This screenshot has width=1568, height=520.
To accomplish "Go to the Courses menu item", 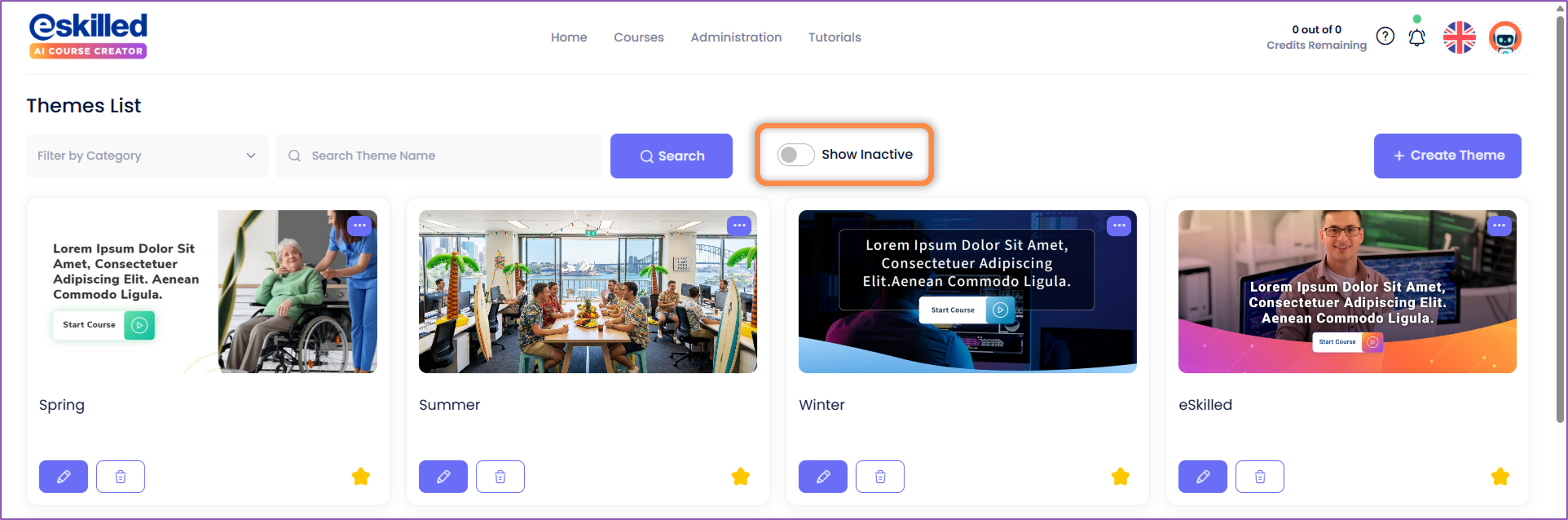I will 639,37.
